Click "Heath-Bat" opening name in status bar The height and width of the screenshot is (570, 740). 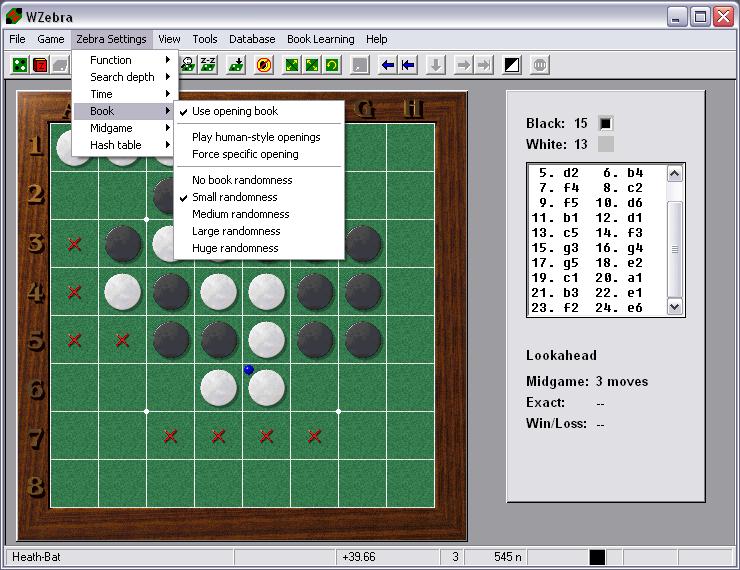(36, 557)
